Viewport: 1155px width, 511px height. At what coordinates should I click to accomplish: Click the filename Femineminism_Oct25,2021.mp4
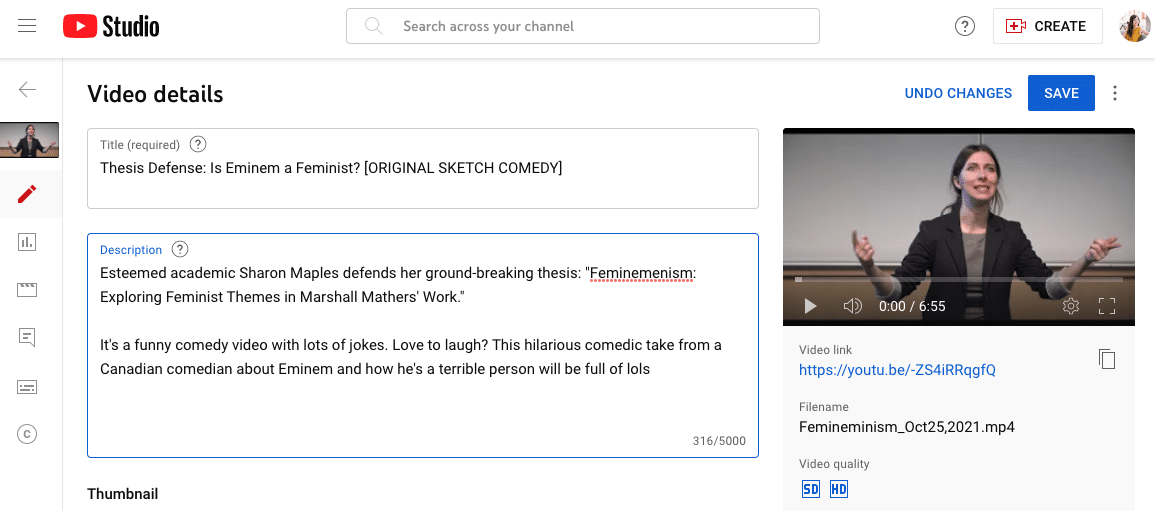point(907,427)
